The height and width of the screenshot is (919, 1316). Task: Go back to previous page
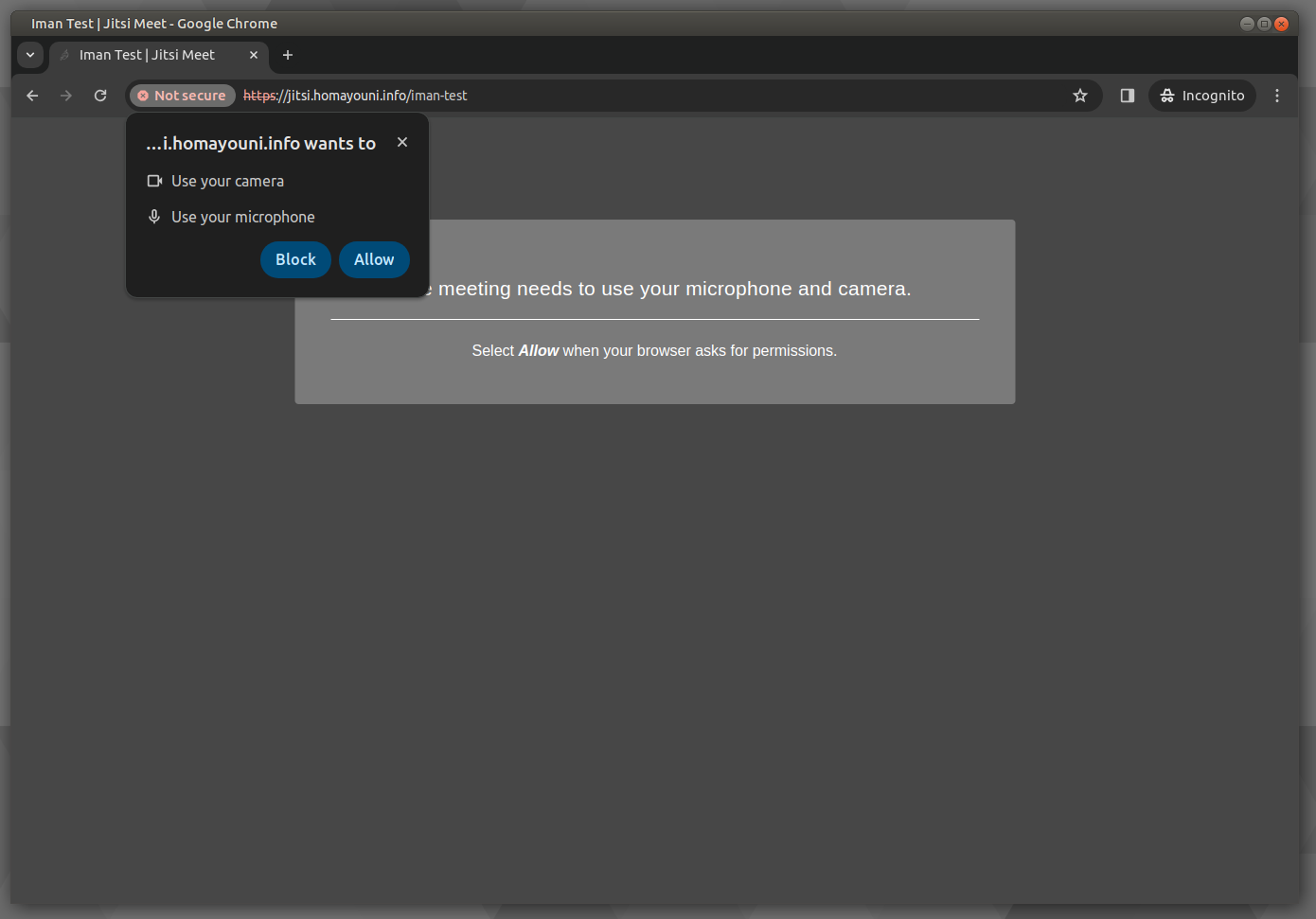[x=32, y=96]
